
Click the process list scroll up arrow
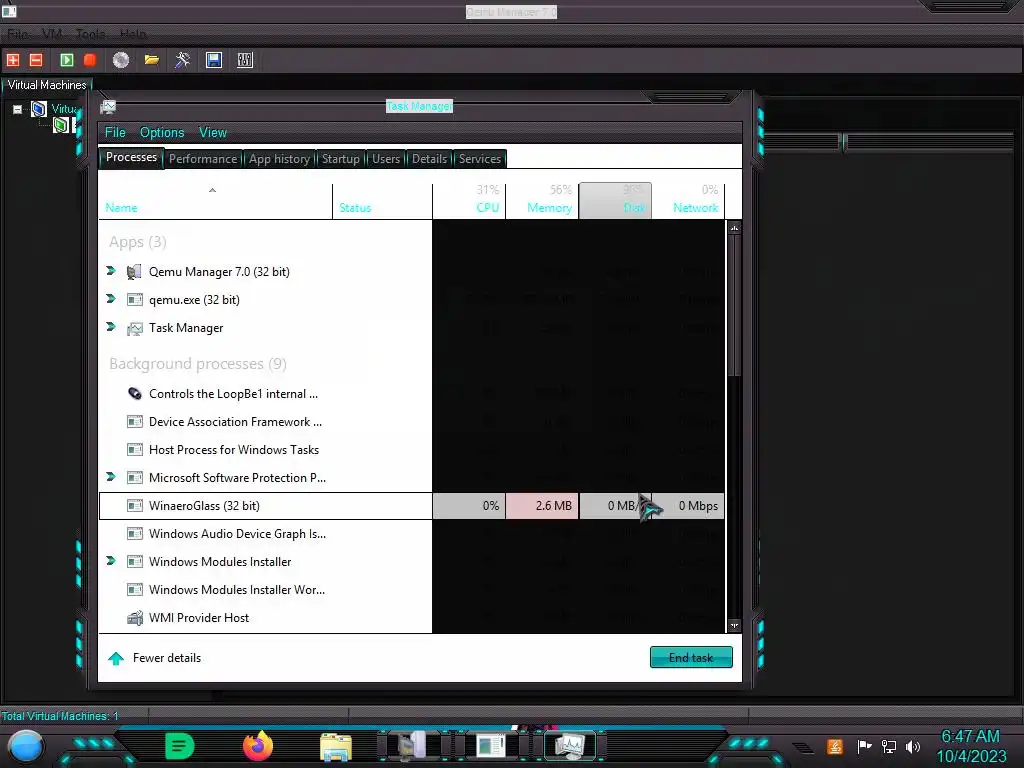pos(734,228)
